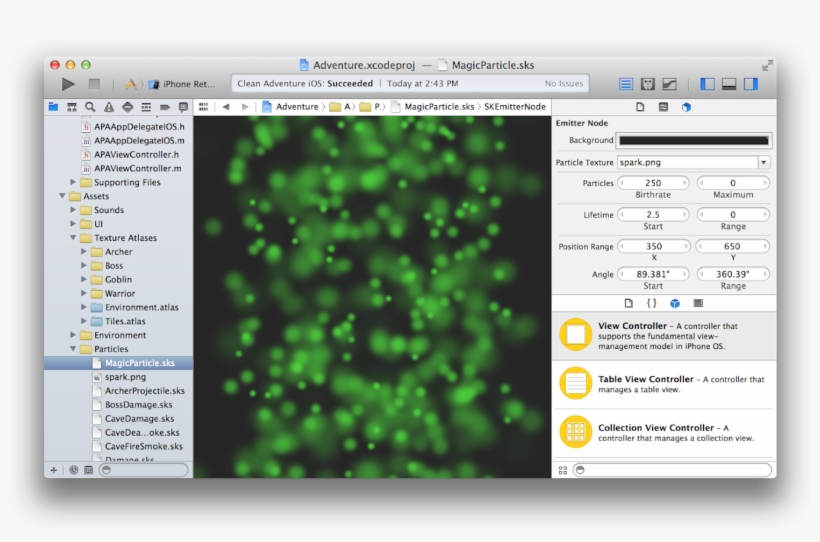Collapse the Particles folder
Viewport: 820px width, 542px height.
click(x=73, y=348)
